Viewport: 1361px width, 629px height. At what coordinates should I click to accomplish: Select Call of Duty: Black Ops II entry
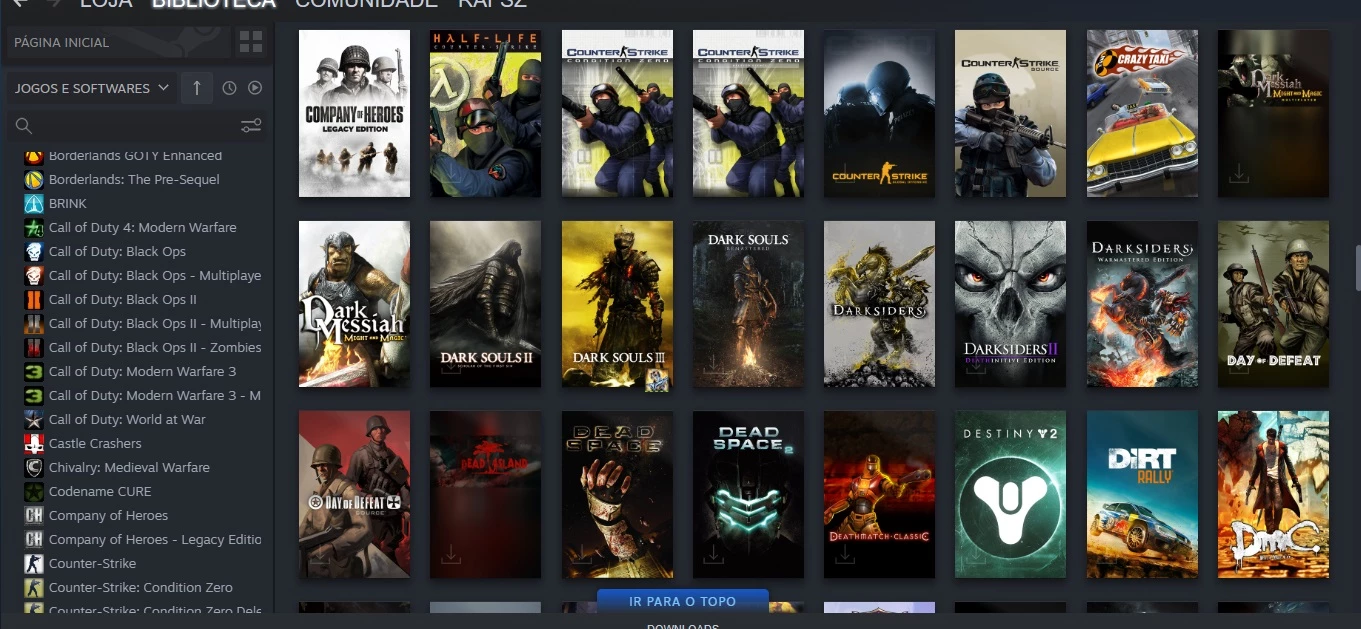[123, 300]
